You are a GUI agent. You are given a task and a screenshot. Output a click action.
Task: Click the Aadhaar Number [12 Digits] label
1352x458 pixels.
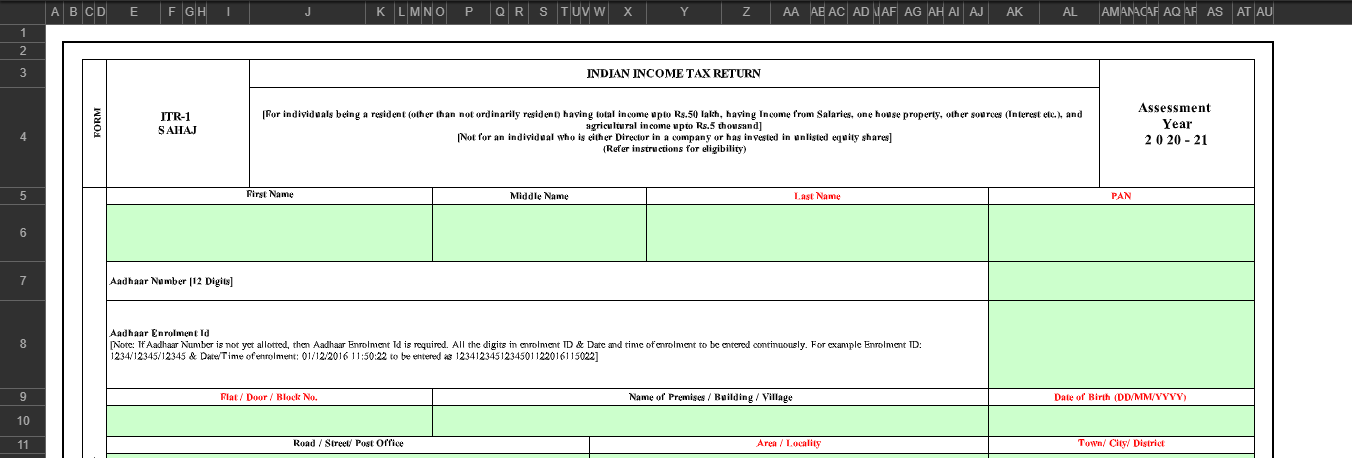(x=171, y=282)
